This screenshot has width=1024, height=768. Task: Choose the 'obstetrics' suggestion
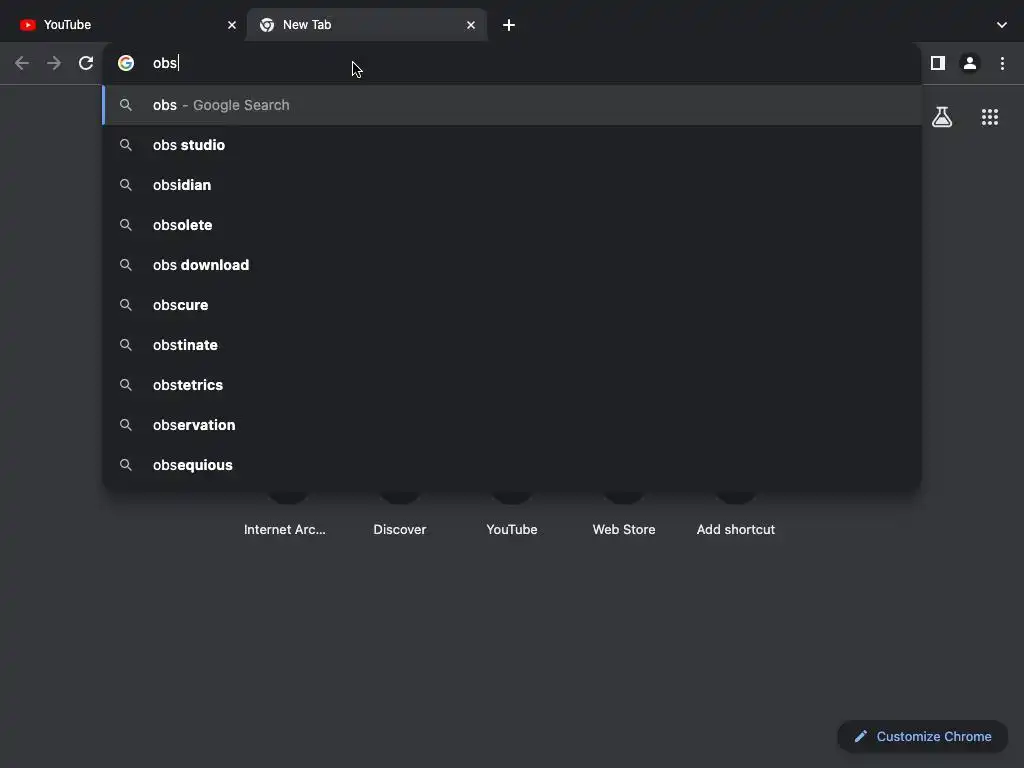512,385
